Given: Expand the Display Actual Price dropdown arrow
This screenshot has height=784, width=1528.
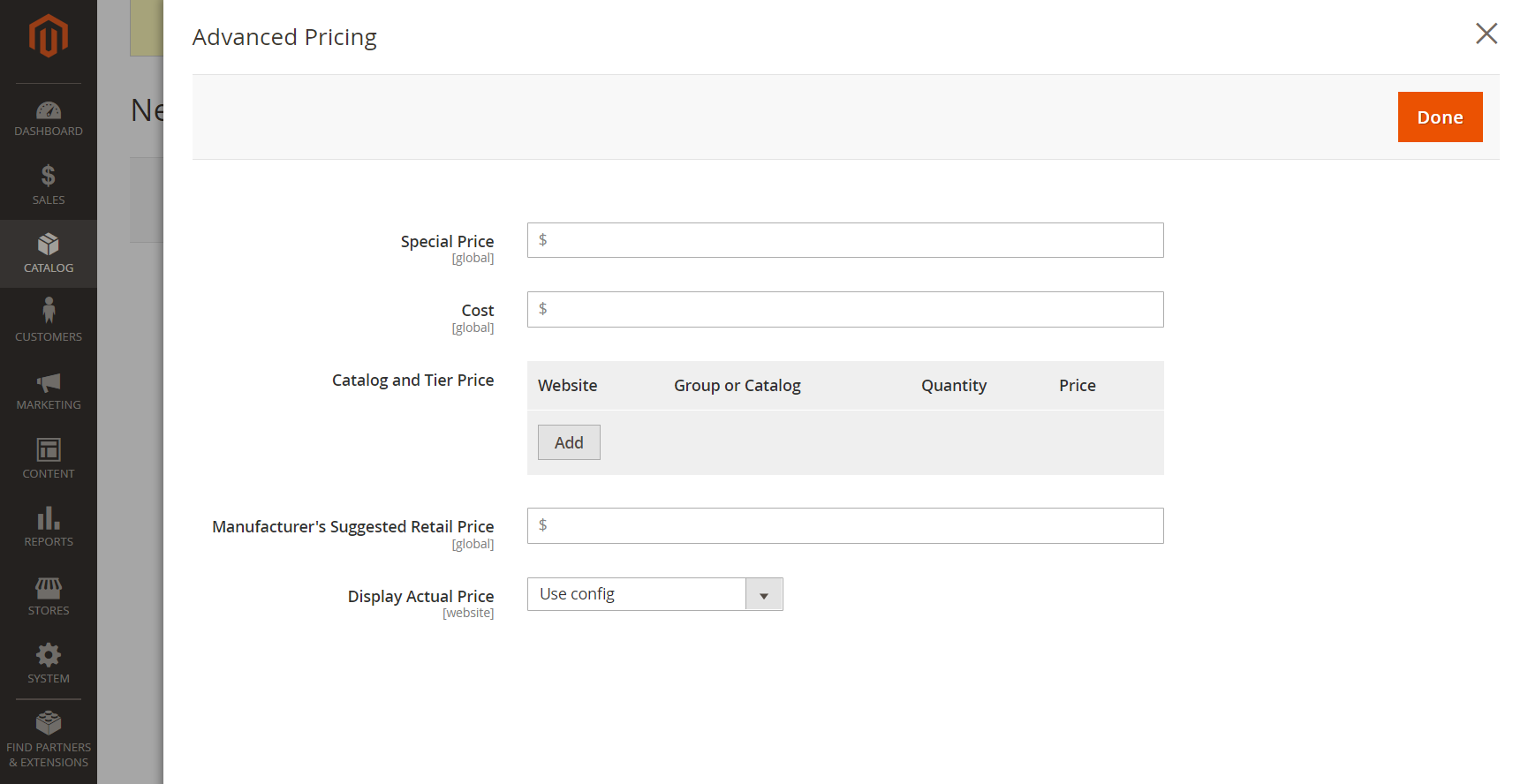Looking at the screenshot, I should click(x=764, y=594).
